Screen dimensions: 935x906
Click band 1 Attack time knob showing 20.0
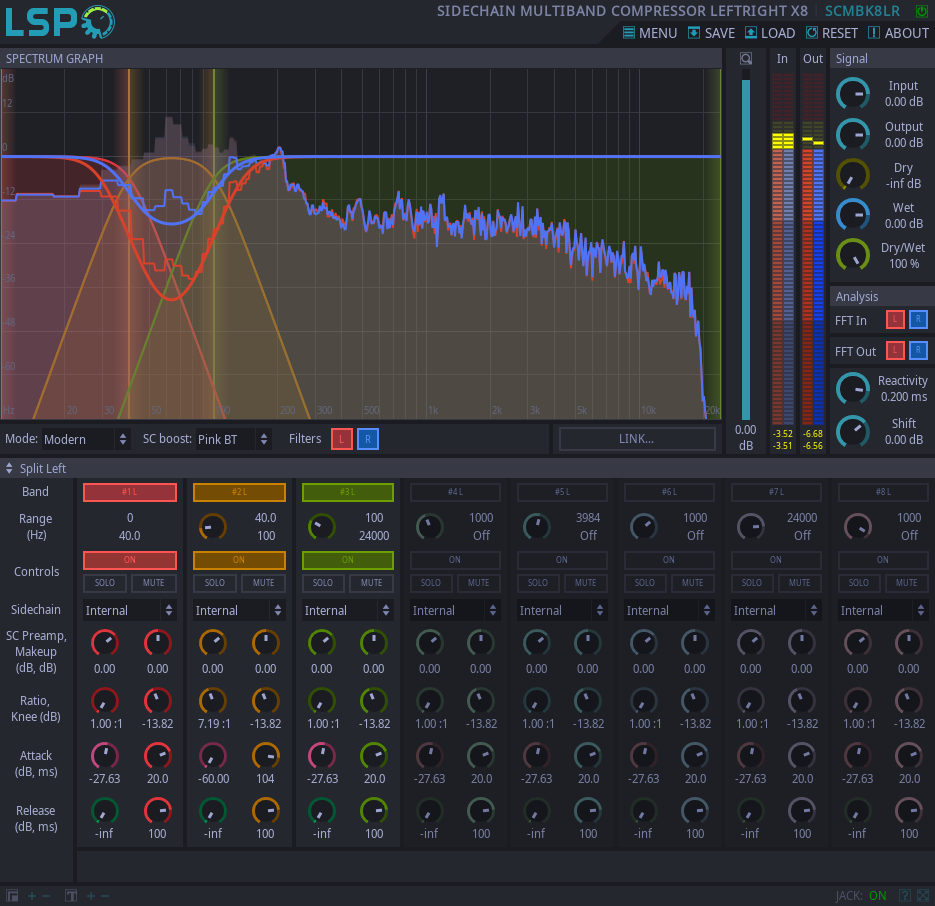[158, 756]
